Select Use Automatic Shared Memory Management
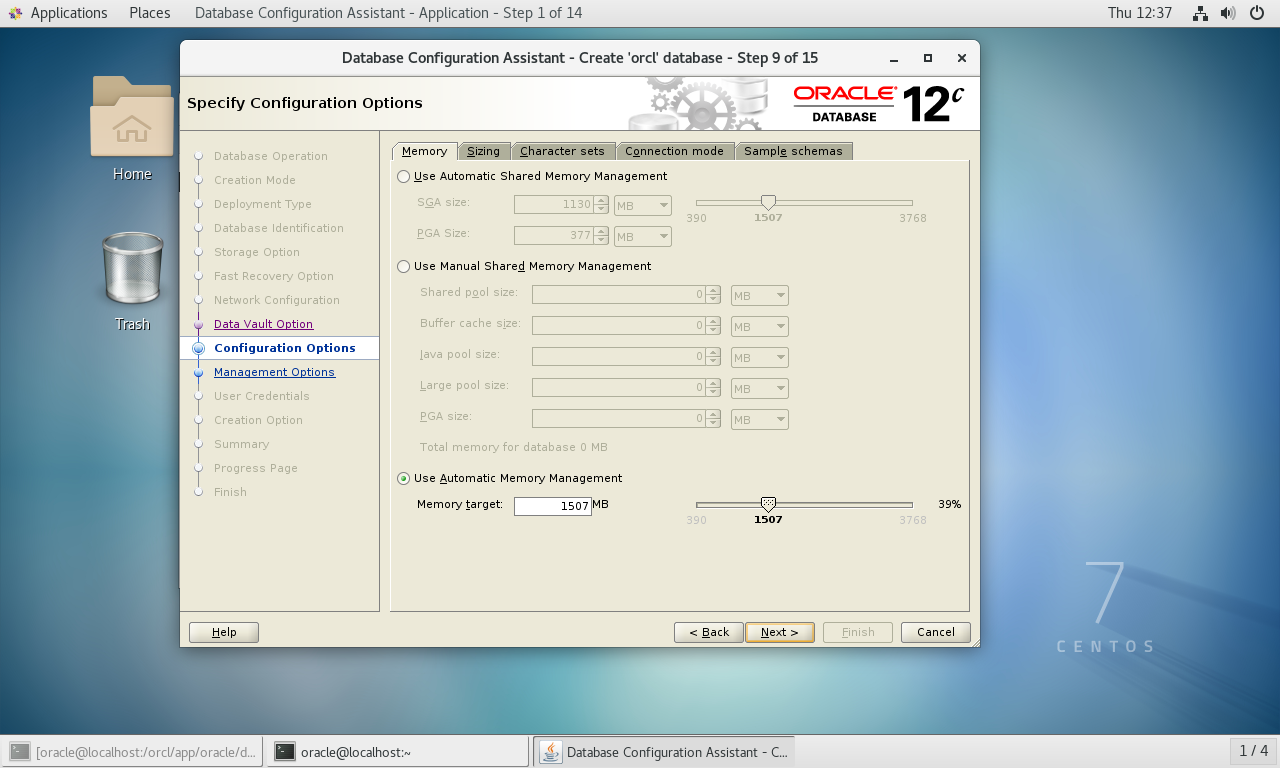1280x768 pixels. coord(403,176)
